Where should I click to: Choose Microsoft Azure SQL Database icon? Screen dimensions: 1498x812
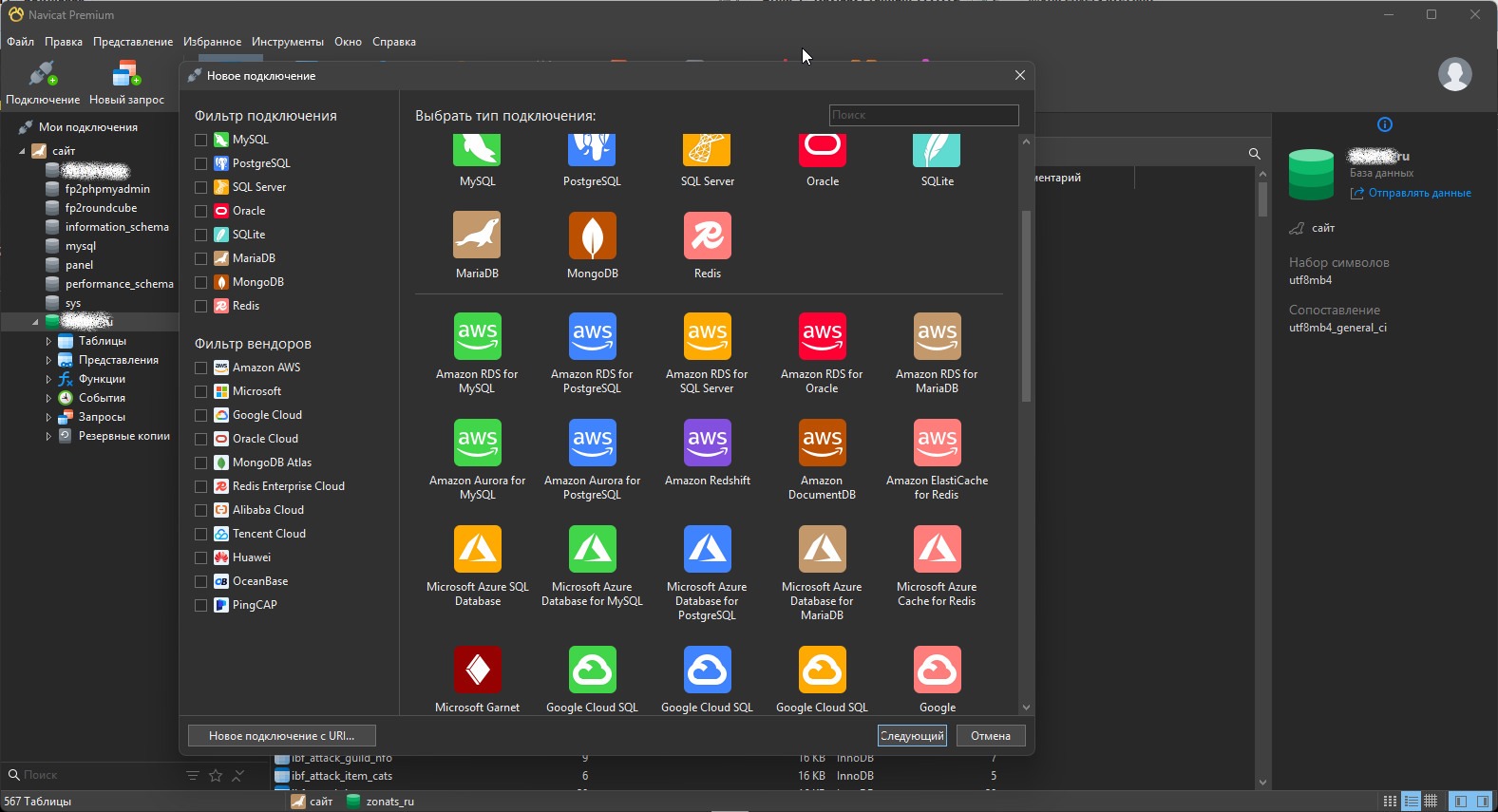[477, 549]
